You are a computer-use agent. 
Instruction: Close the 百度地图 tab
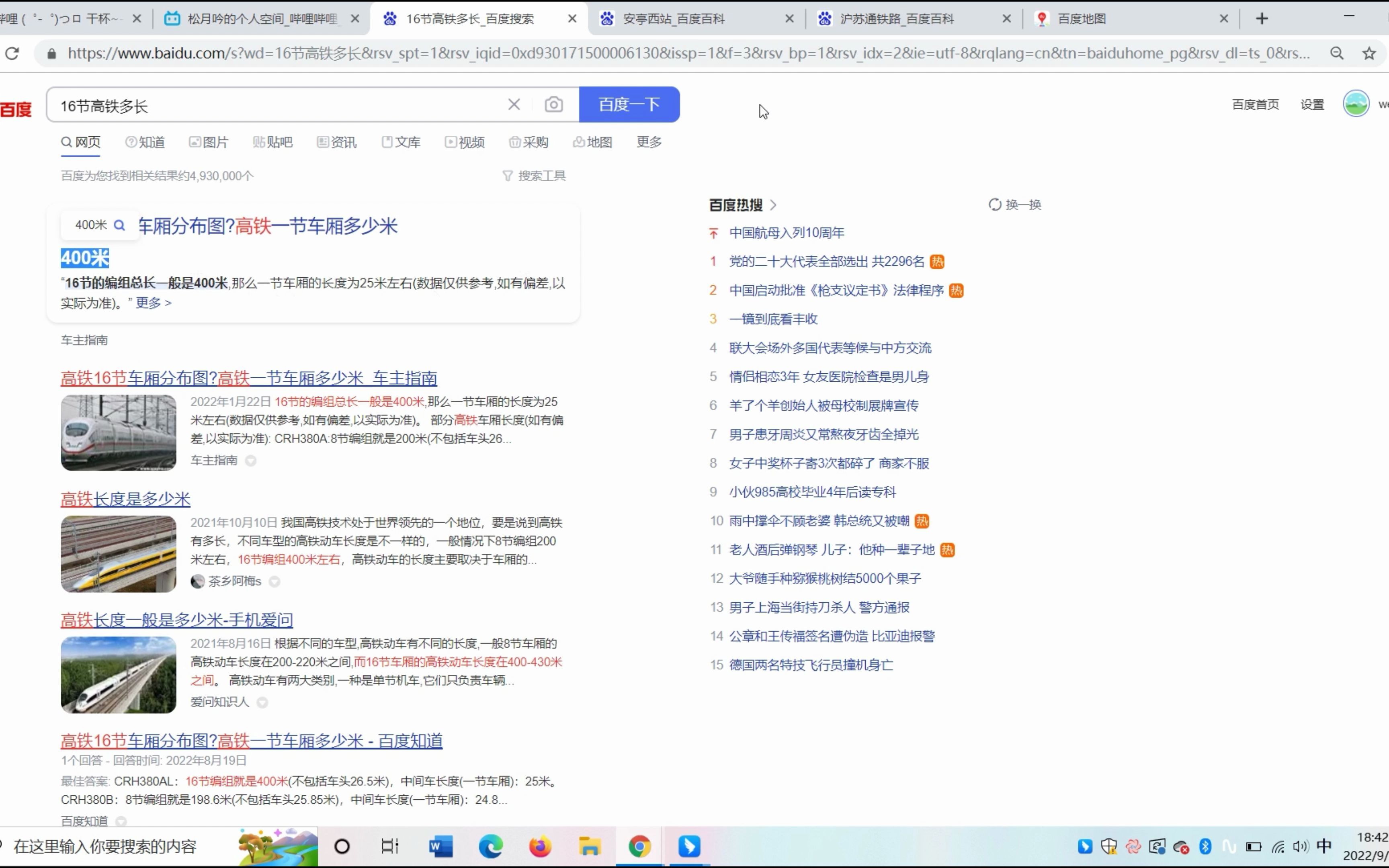click(x=1224, y=19)
